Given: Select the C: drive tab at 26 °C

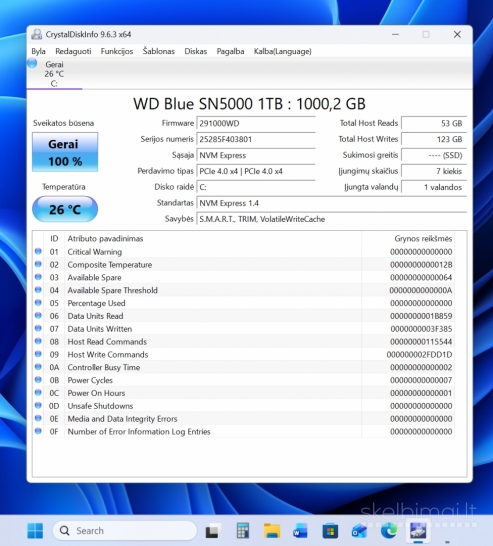Looking at the screenshot, I should [x=54, y=74].
